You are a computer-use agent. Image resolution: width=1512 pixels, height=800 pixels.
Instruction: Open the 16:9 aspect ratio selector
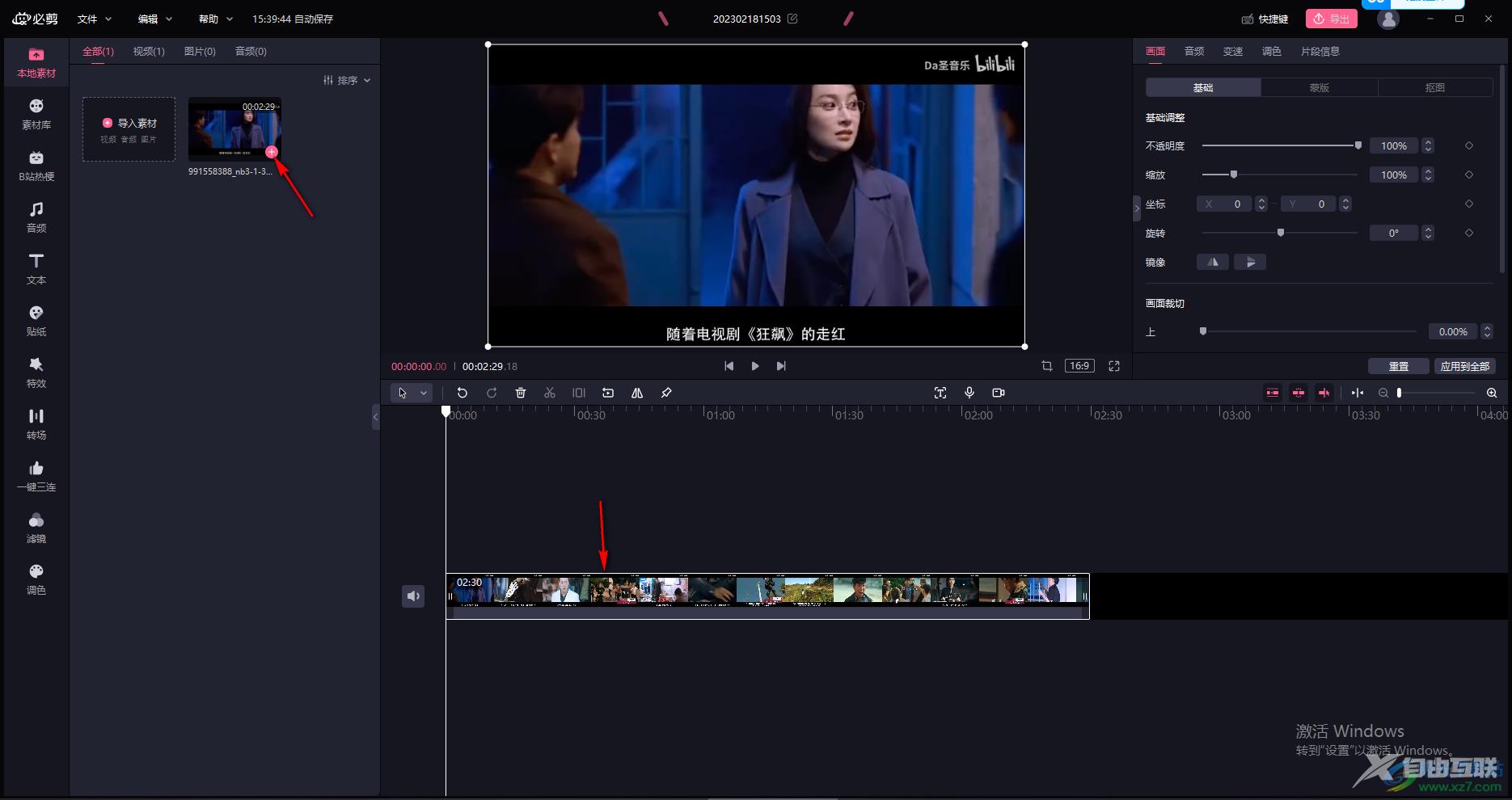click(x=1079, y=366)
